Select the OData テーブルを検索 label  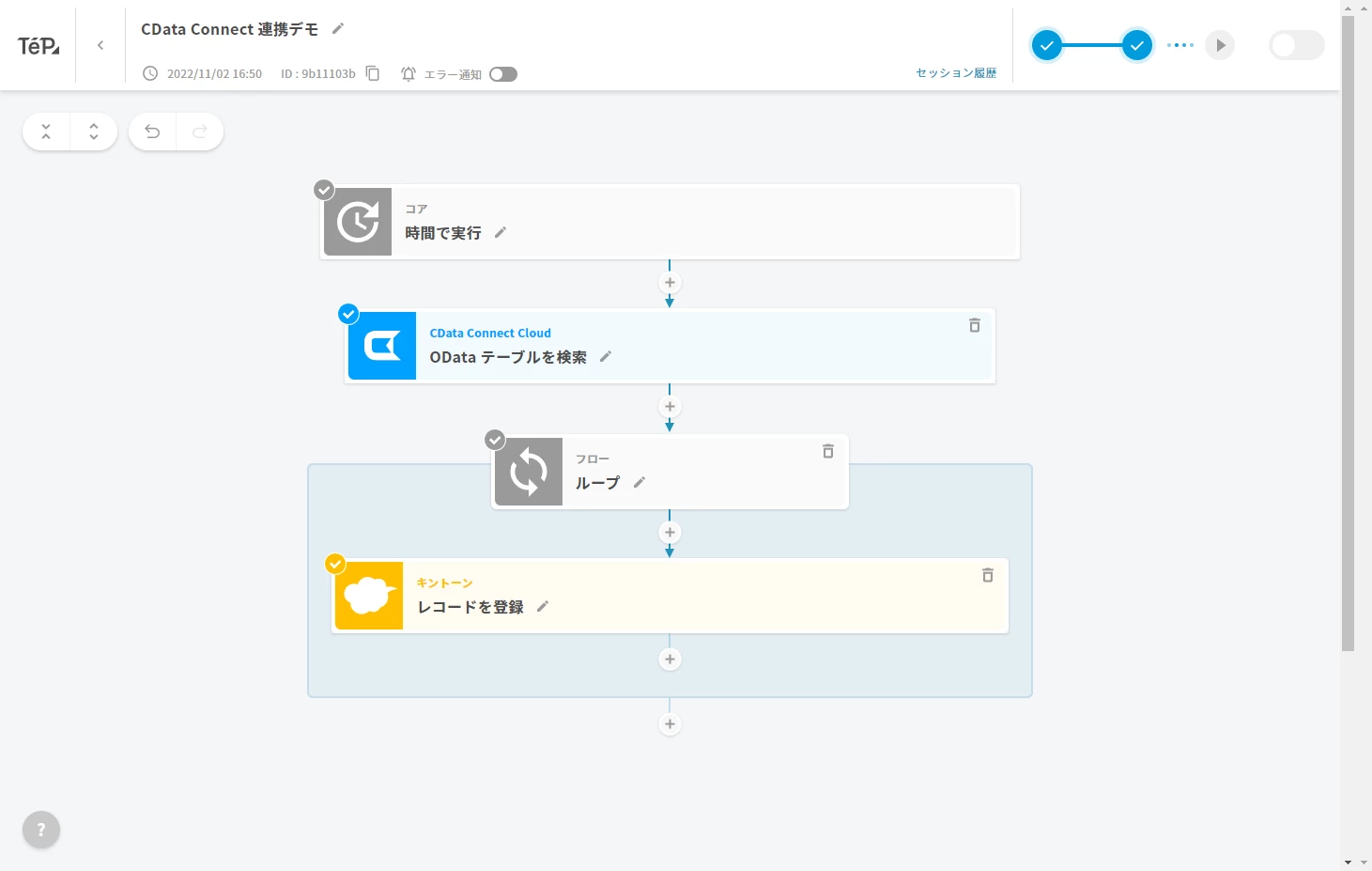[508, 357]
